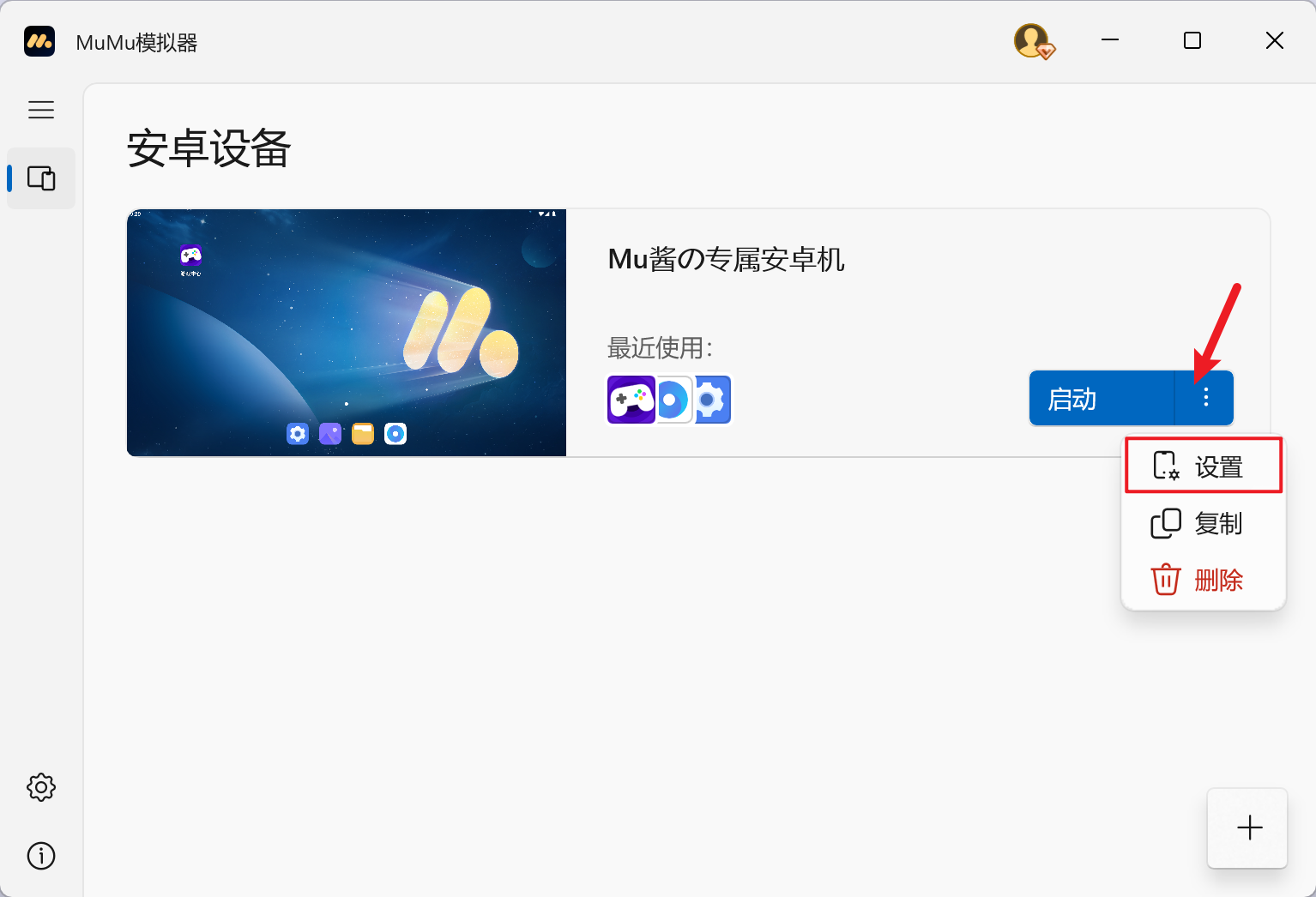
Task: Open the user account avatar
Action: tap(1032, 41)
